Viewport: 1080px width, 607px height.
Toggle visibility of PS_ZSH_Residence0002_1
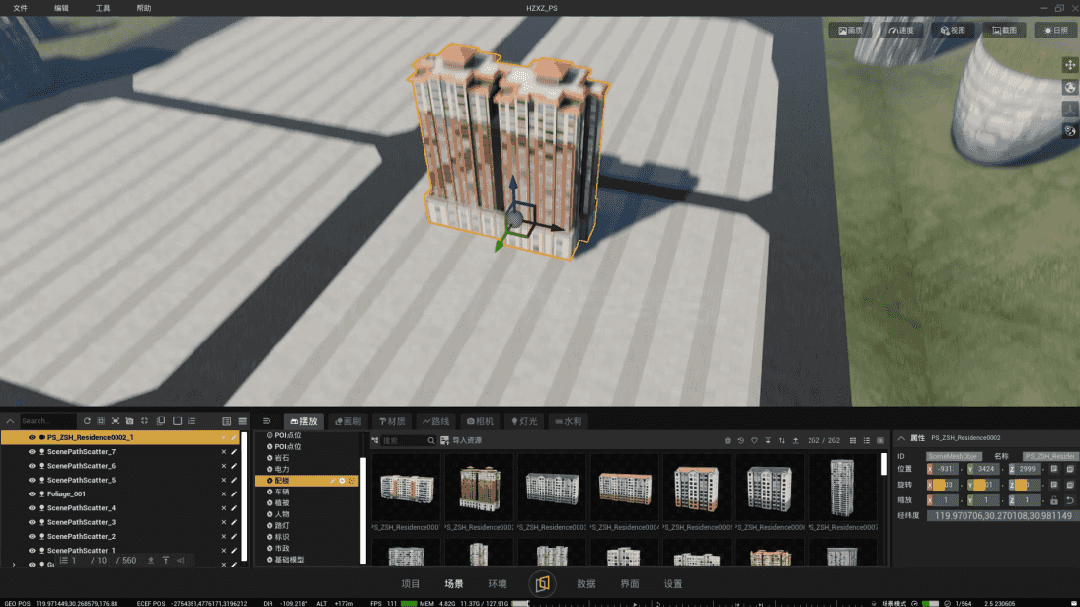pos(32,438)
